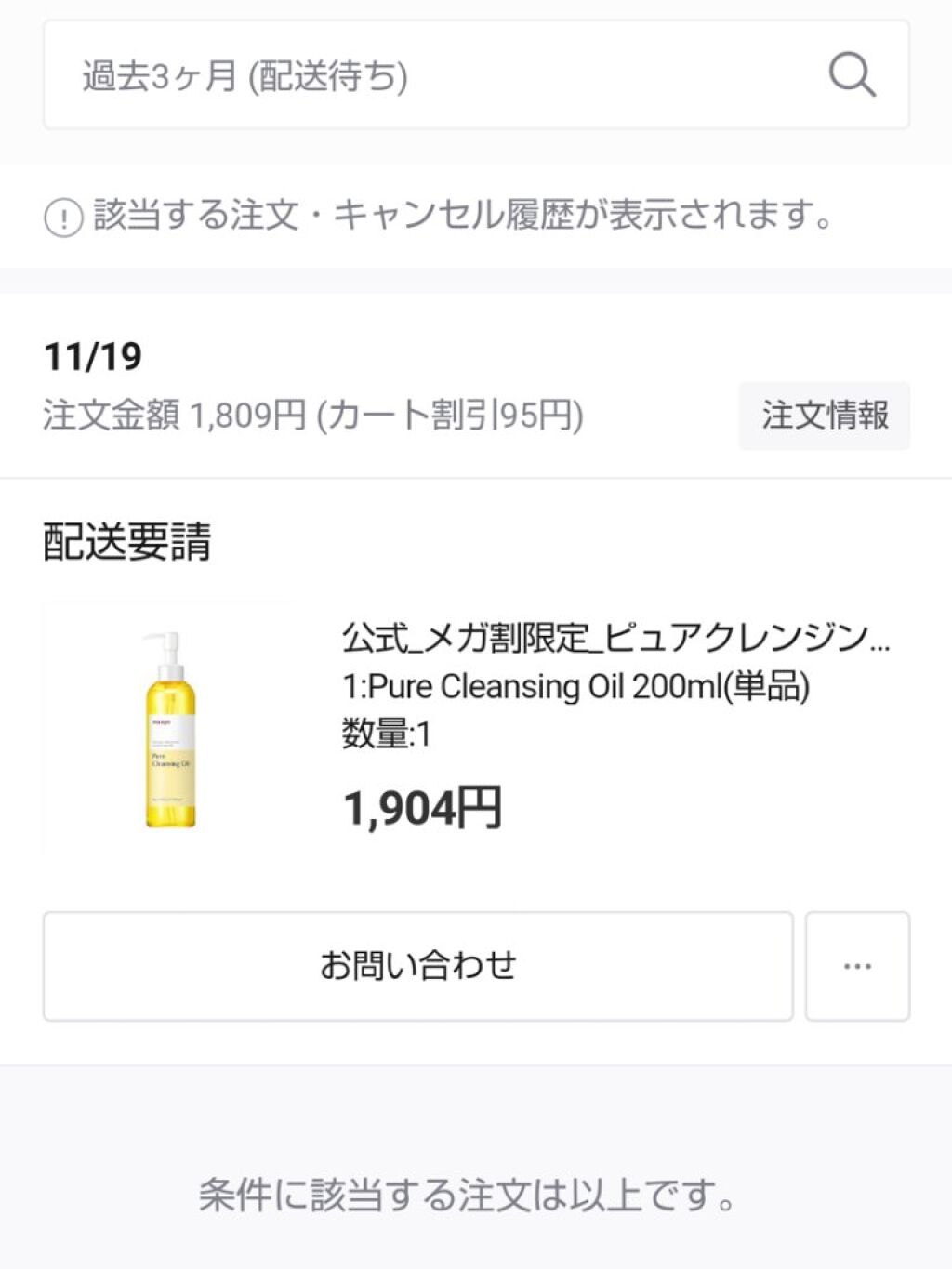Select the Pure Cleansing Oil 200ml(単品) option line
Viewport: 952px width, 1269px height.
coord(575,687)
